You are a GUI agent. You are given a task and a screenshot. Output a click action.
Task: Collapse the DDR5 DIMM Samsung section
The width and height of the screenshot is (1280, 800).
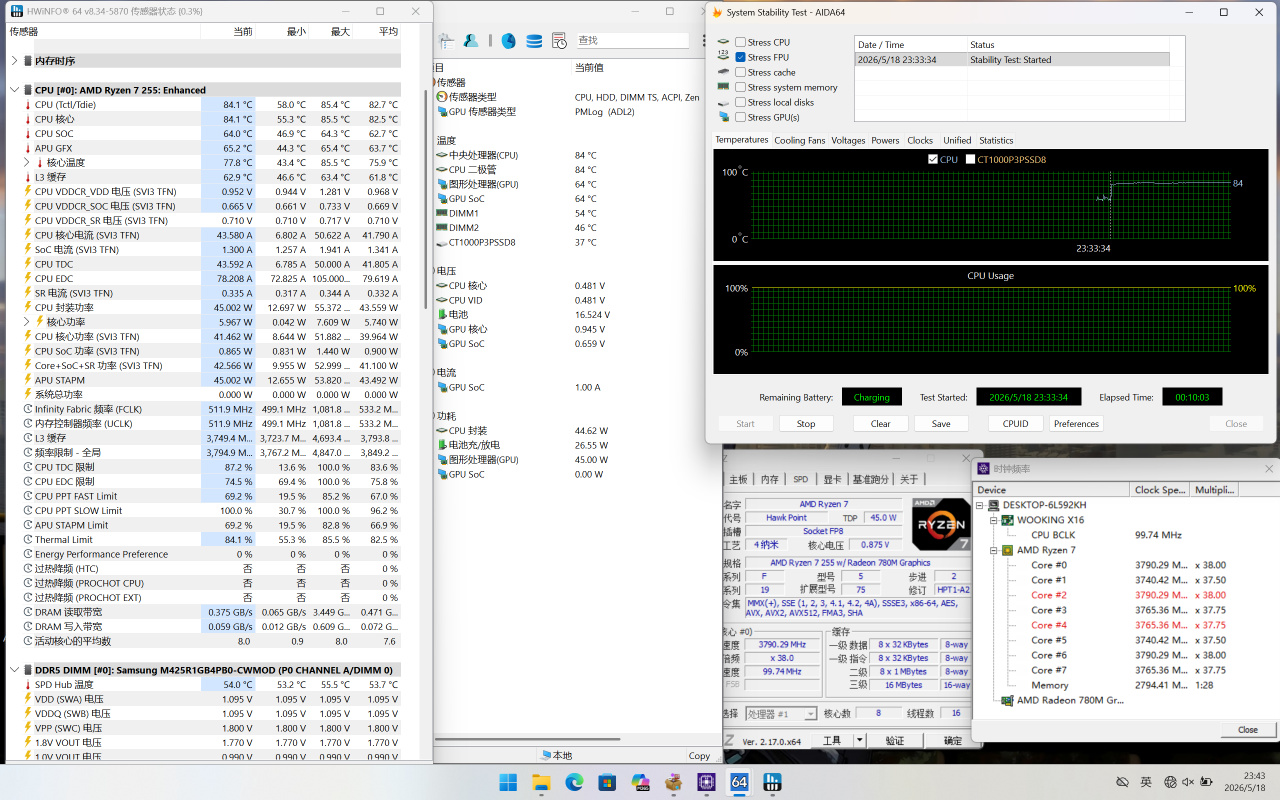[14, 670]
